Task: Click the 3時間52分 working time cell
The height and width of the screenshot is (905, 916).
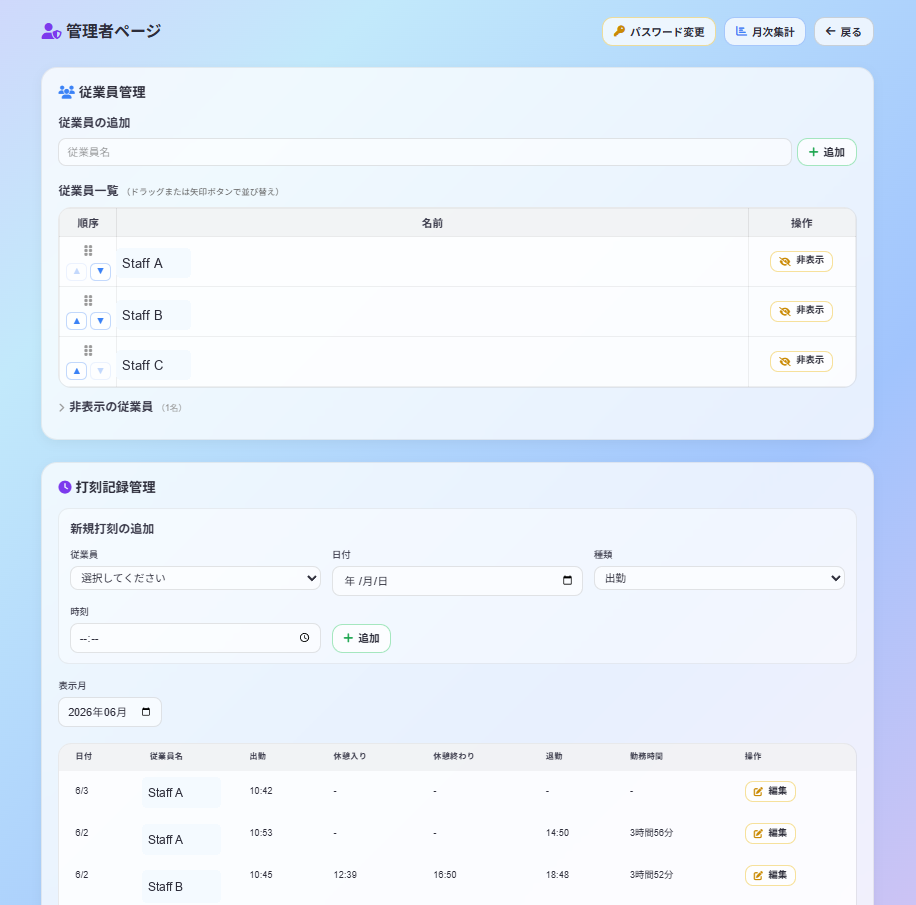Action: pyautogui.click(x=651, y=875)
